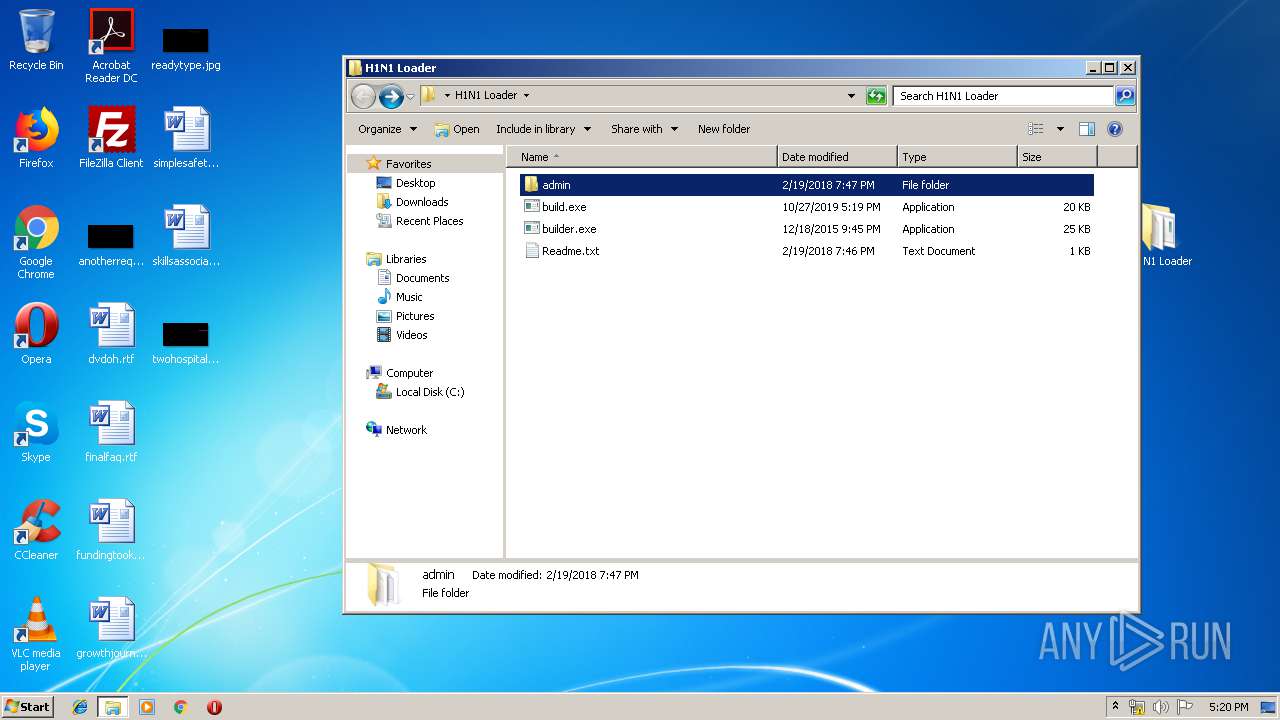This screenshot has height=720, width=1280.
Task: Launch Skype from the desktop
Action: 36,432
